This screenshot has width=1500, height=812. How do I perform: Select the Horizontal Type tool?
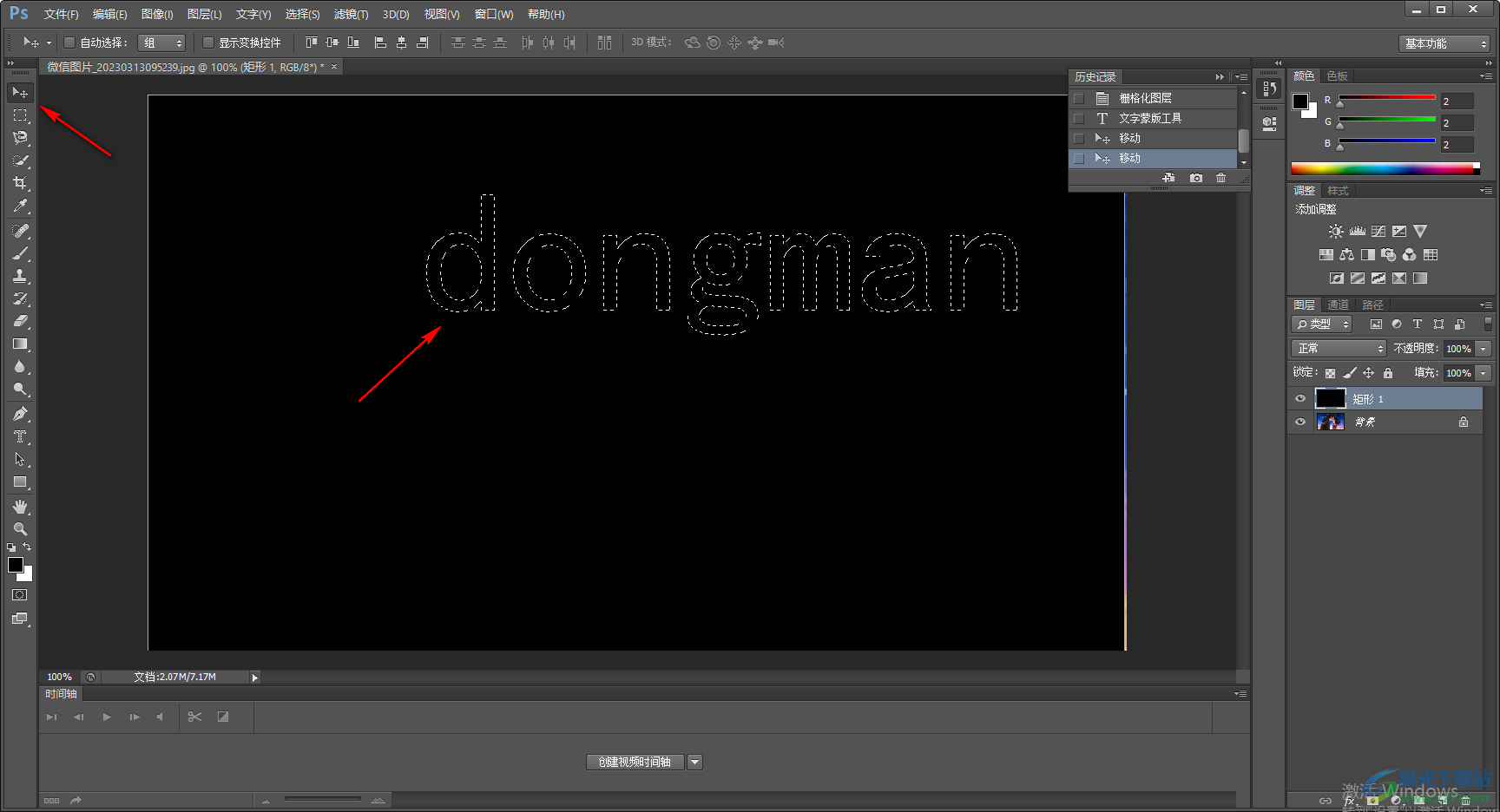tap(20, 436)
